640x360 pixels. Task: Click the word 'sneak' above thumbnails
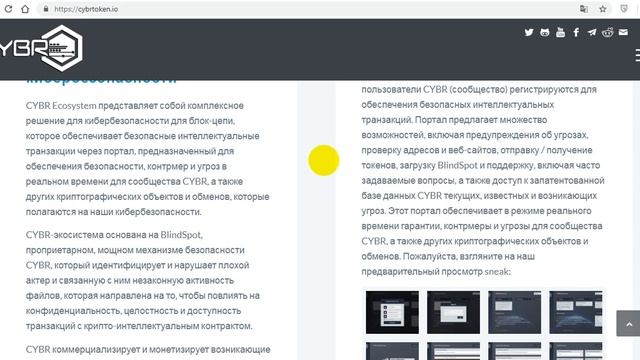pyautogui.click(x=497, y=271)
